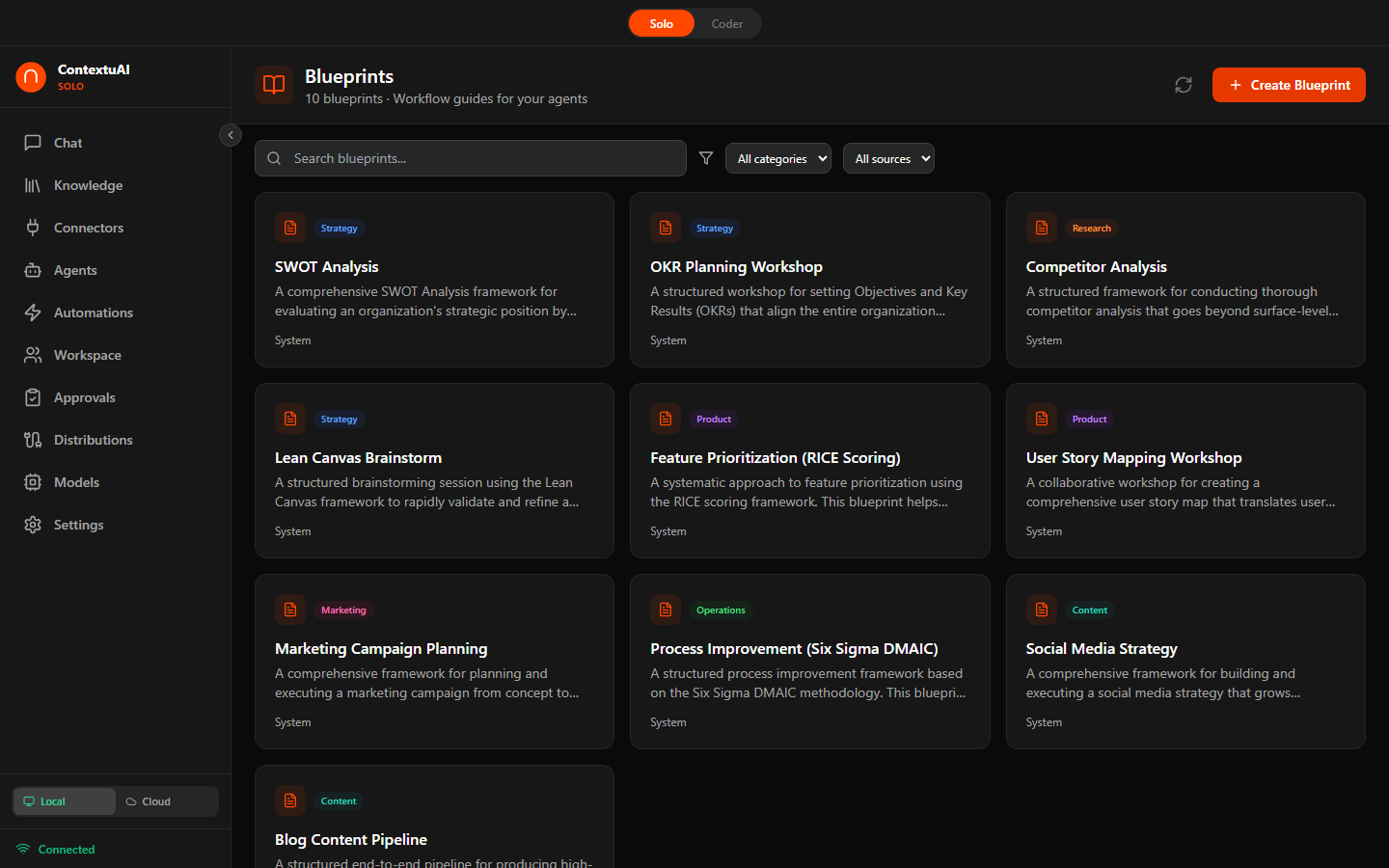Click the Strategy tag on SWOT Analysis
Image resolution: width=1389 pixels, height=868 pixels.
point(340,229)
